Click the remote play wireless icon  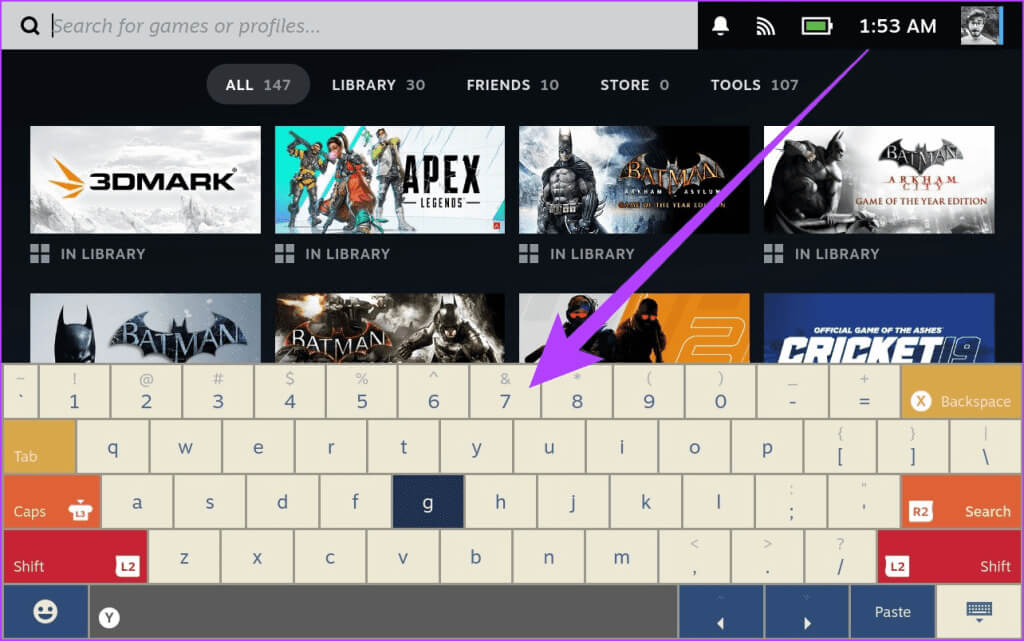pos(765,26)
